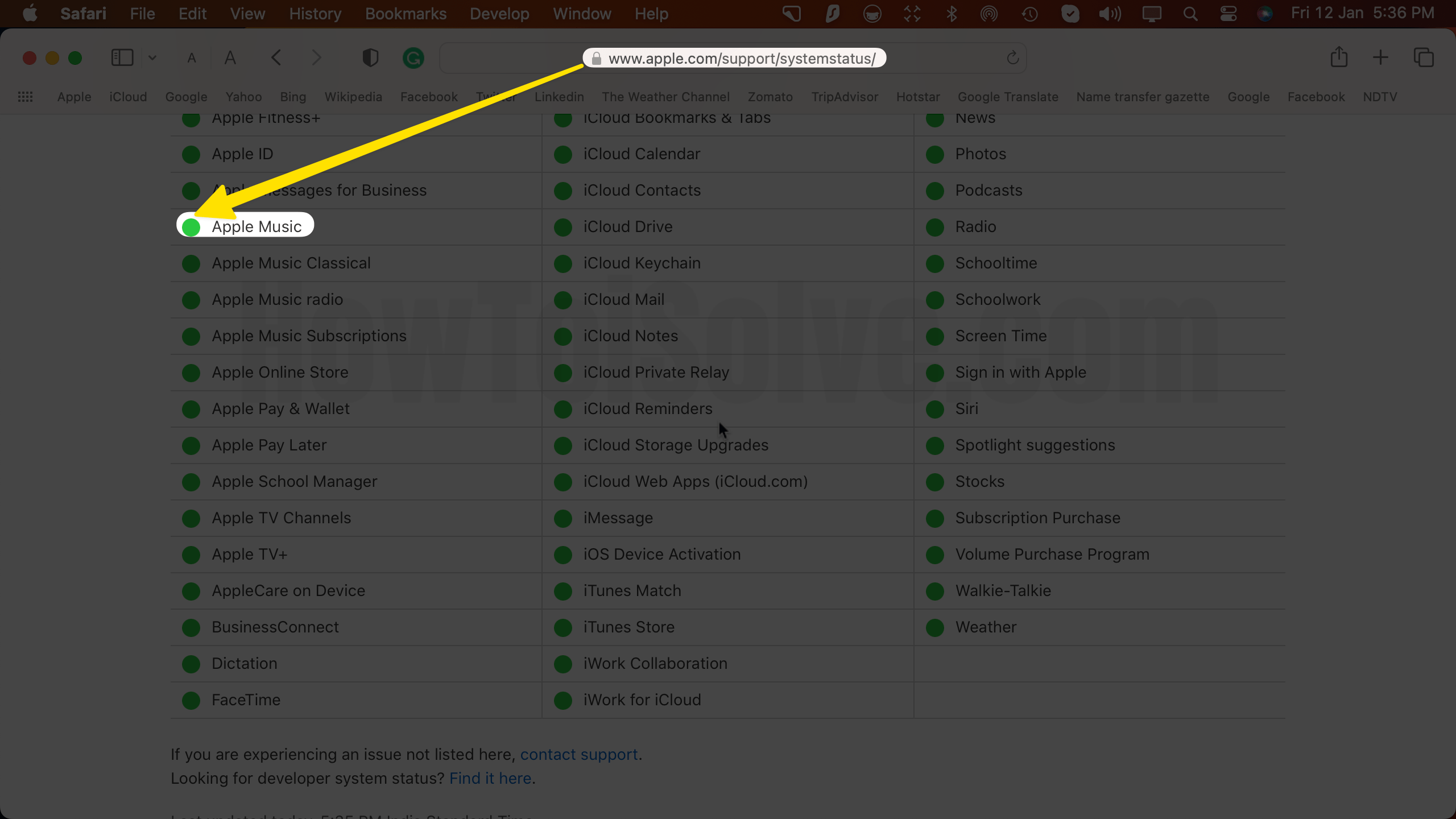
Task: Click the privacy report shield icon
Action: click(x=370, y=58)
